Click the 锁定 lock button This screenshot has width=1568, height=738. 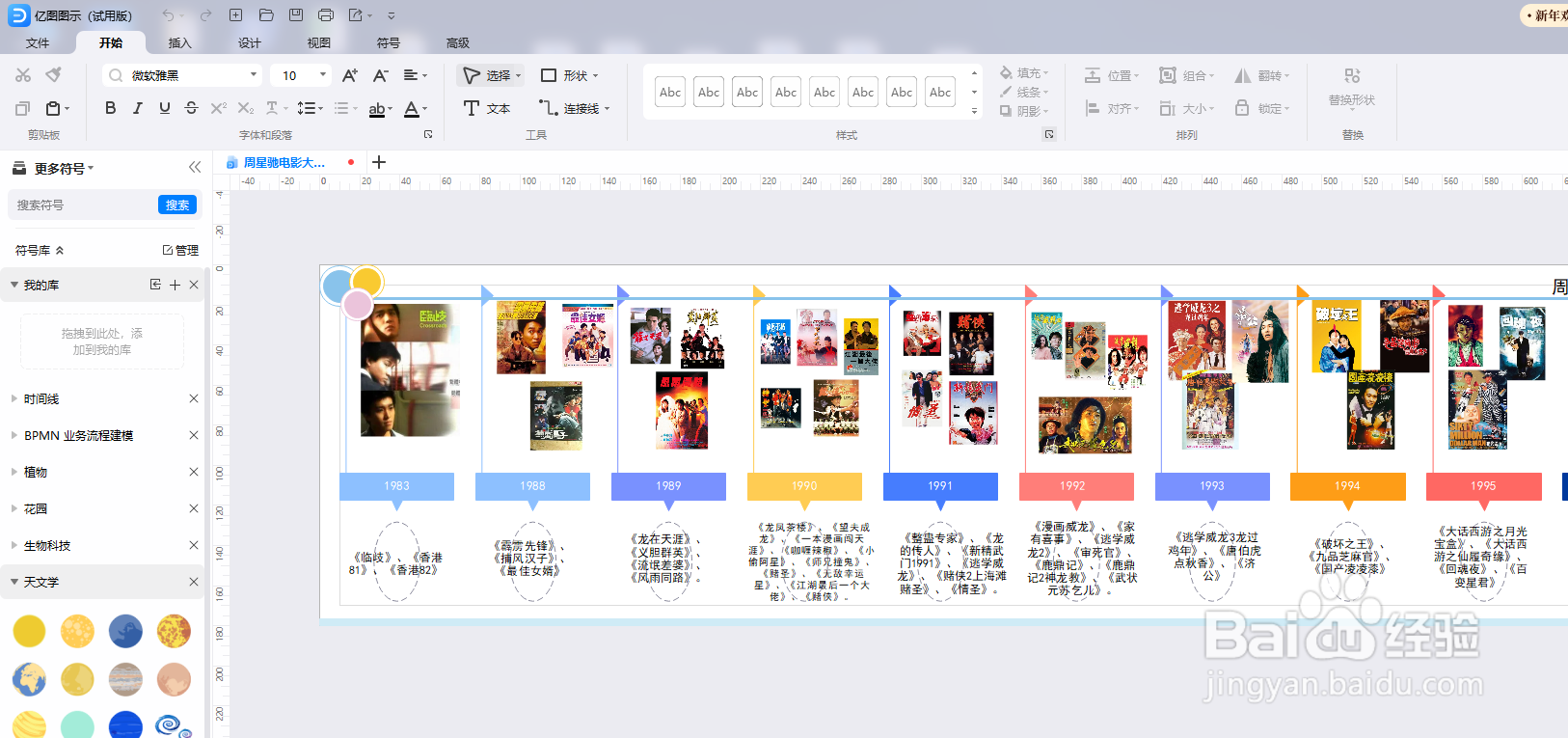[1262, 108]
